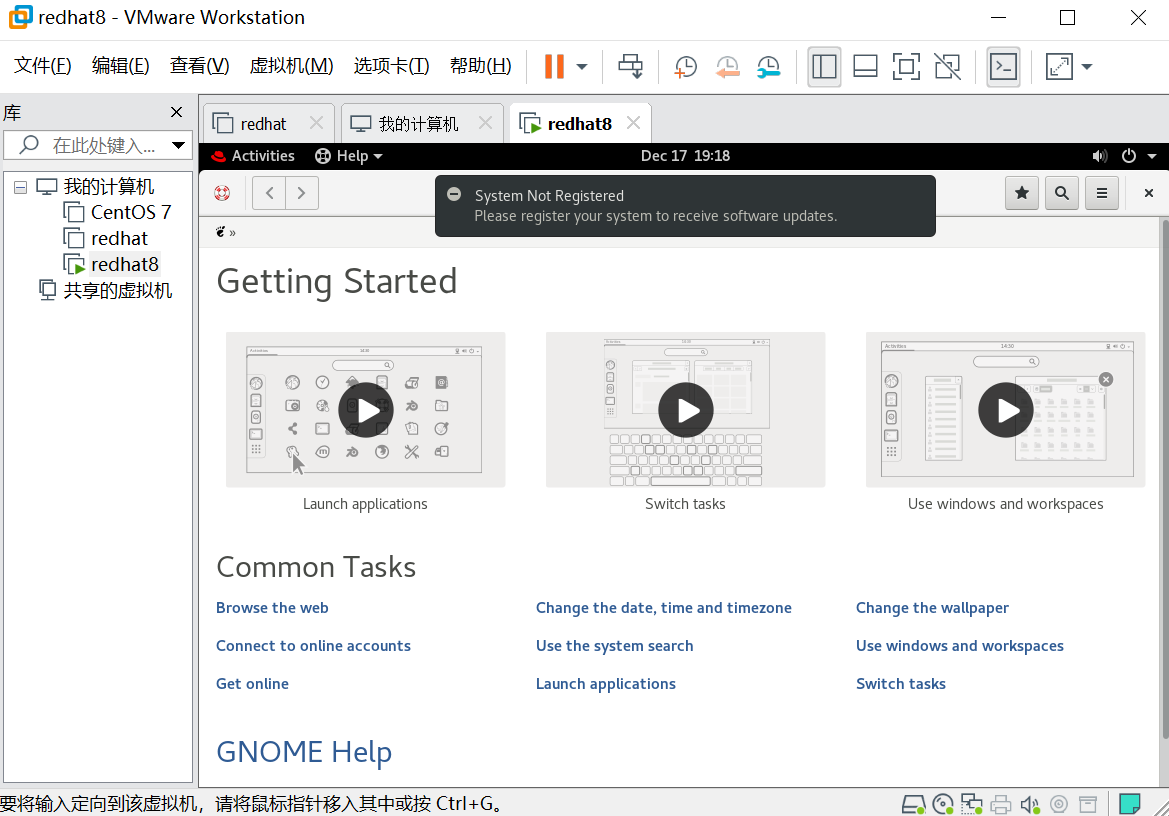Select 共享的虚拟机 in the library
1169x816 pixels.
coord(117,291)
